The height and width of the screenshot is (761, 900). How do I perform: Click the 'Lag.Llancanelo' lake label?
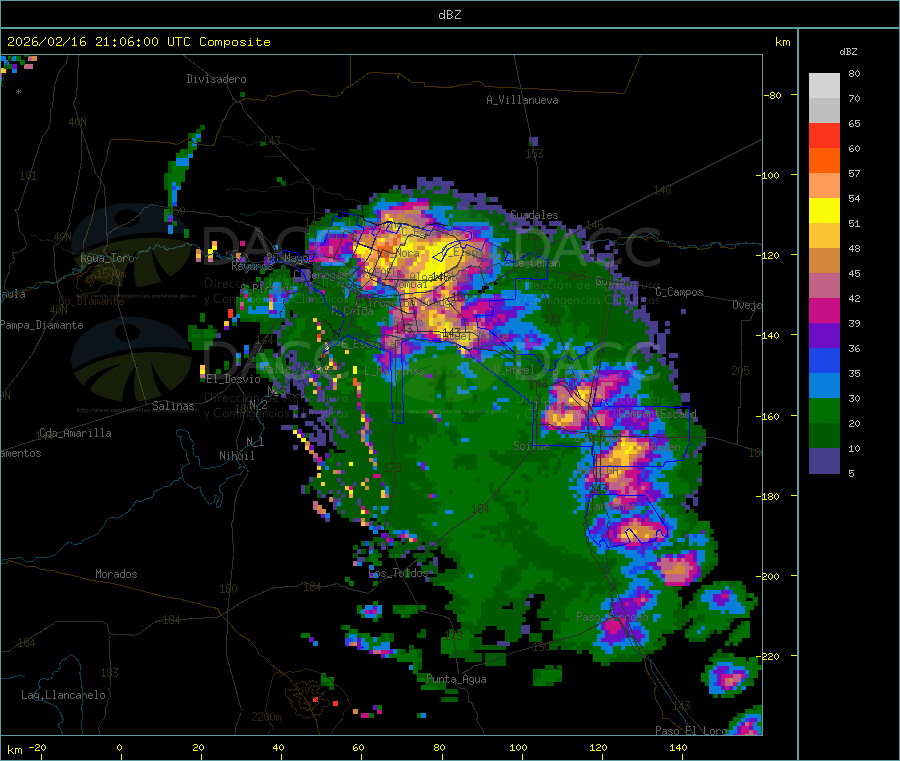pyautogui.click(x=63, y=695)
